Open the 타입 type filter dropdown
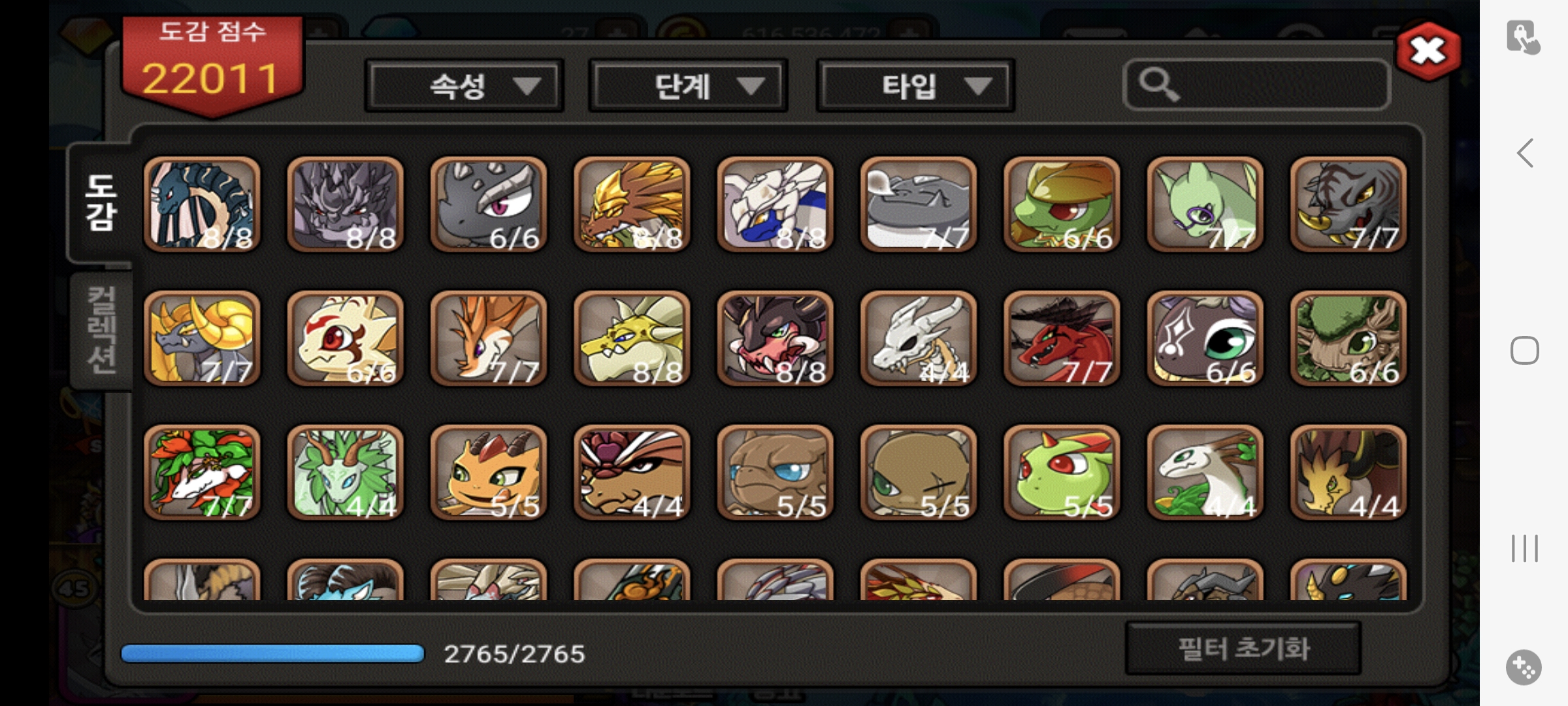The image size is (1568, 706). click(915, 86)
